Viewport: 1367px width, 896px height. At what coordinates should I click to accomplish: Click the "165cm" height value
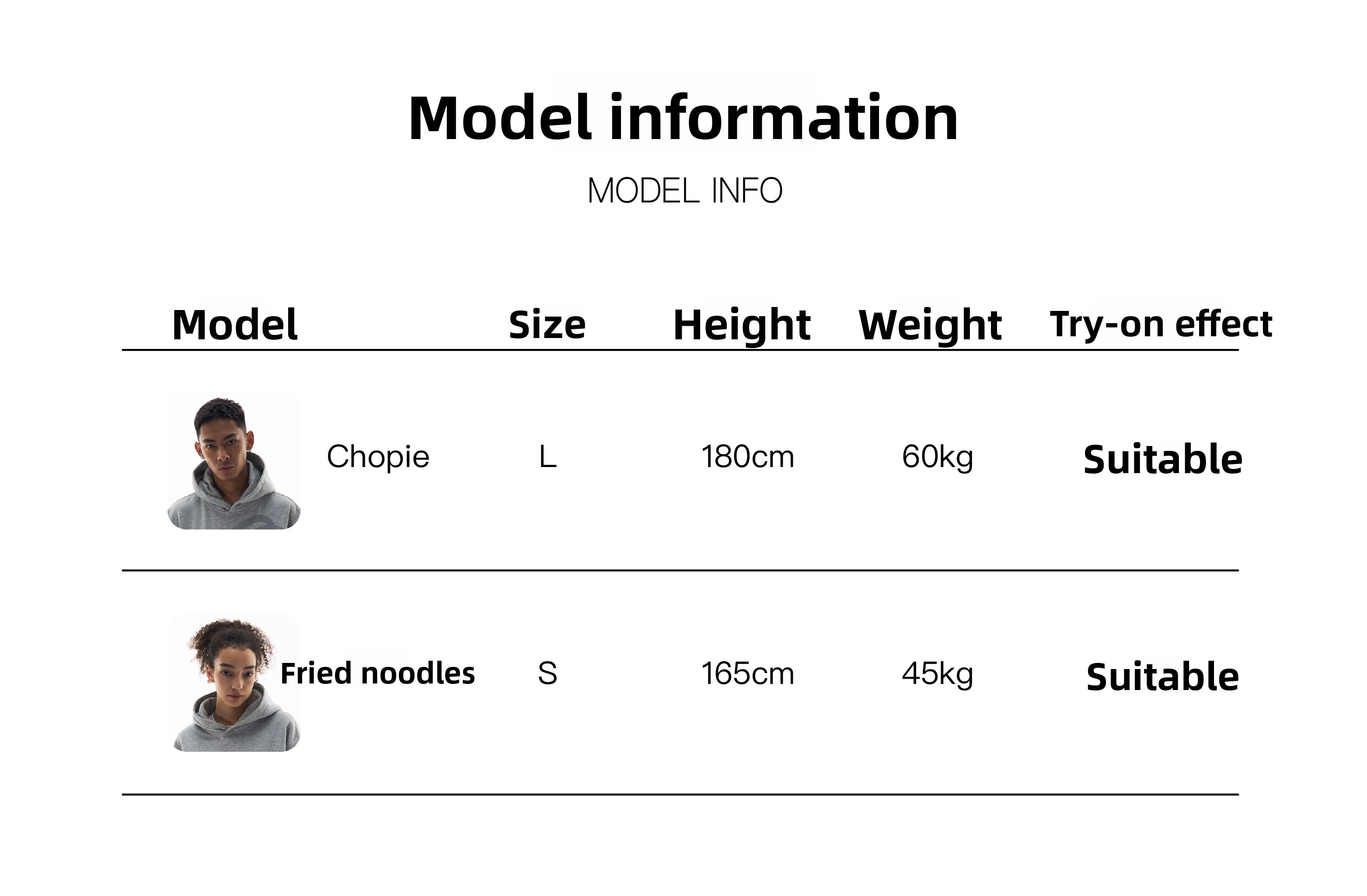click(x=747, y=673)
